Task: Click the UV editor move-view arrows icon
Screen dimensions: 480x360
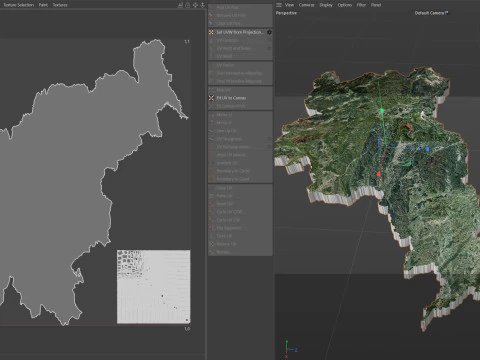Action: pyautogui.click(x=195, y=5)
